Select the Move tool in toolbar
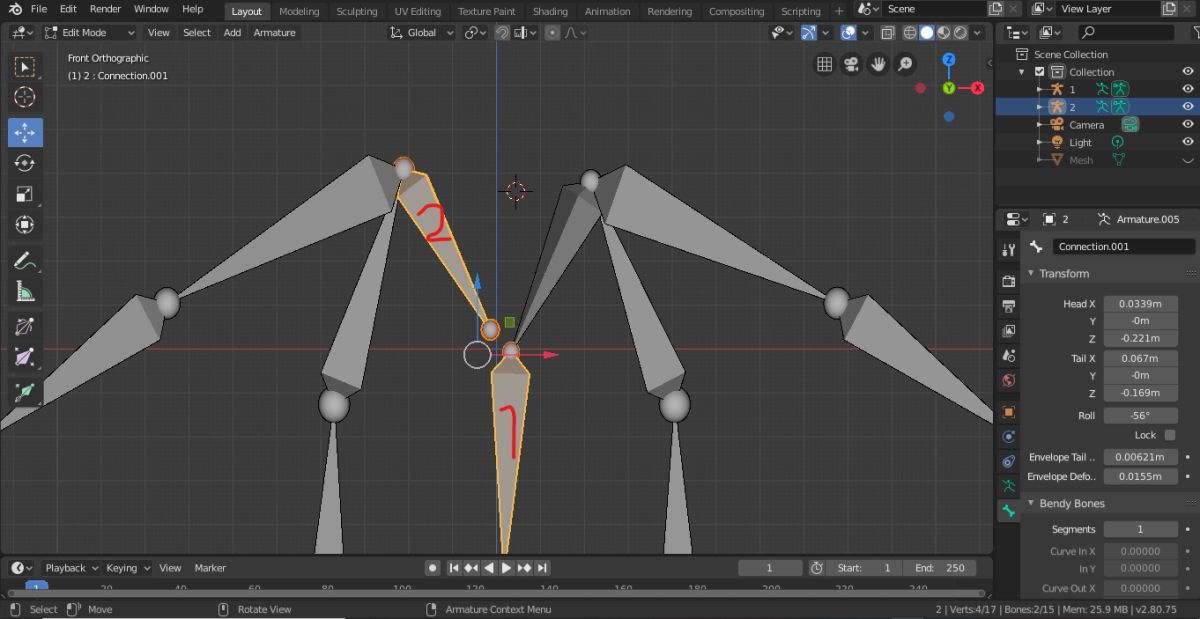Viewport: 1200px width, 619px height. pyautogui.click(x=25, y=132)
